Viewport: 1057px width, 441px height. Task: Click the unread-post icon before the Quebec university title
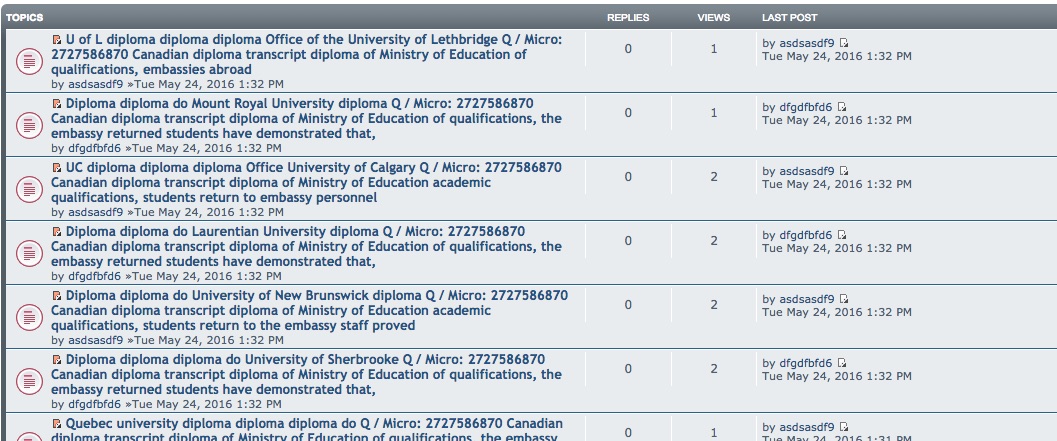click(57, 424)
